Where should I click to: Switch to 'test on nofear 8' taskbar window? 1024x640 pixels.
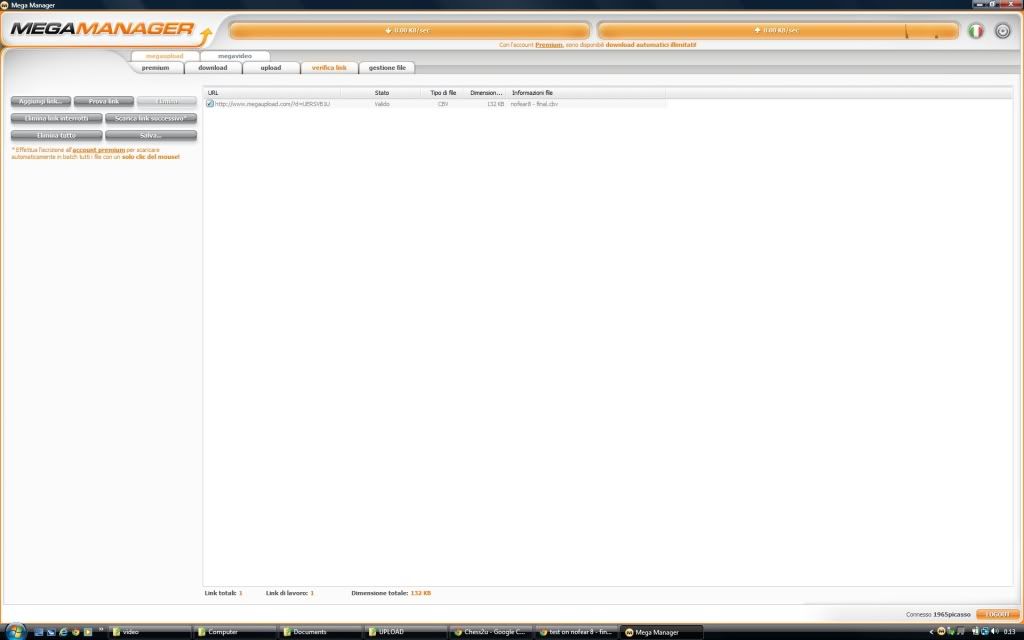(x=577, y=632)
